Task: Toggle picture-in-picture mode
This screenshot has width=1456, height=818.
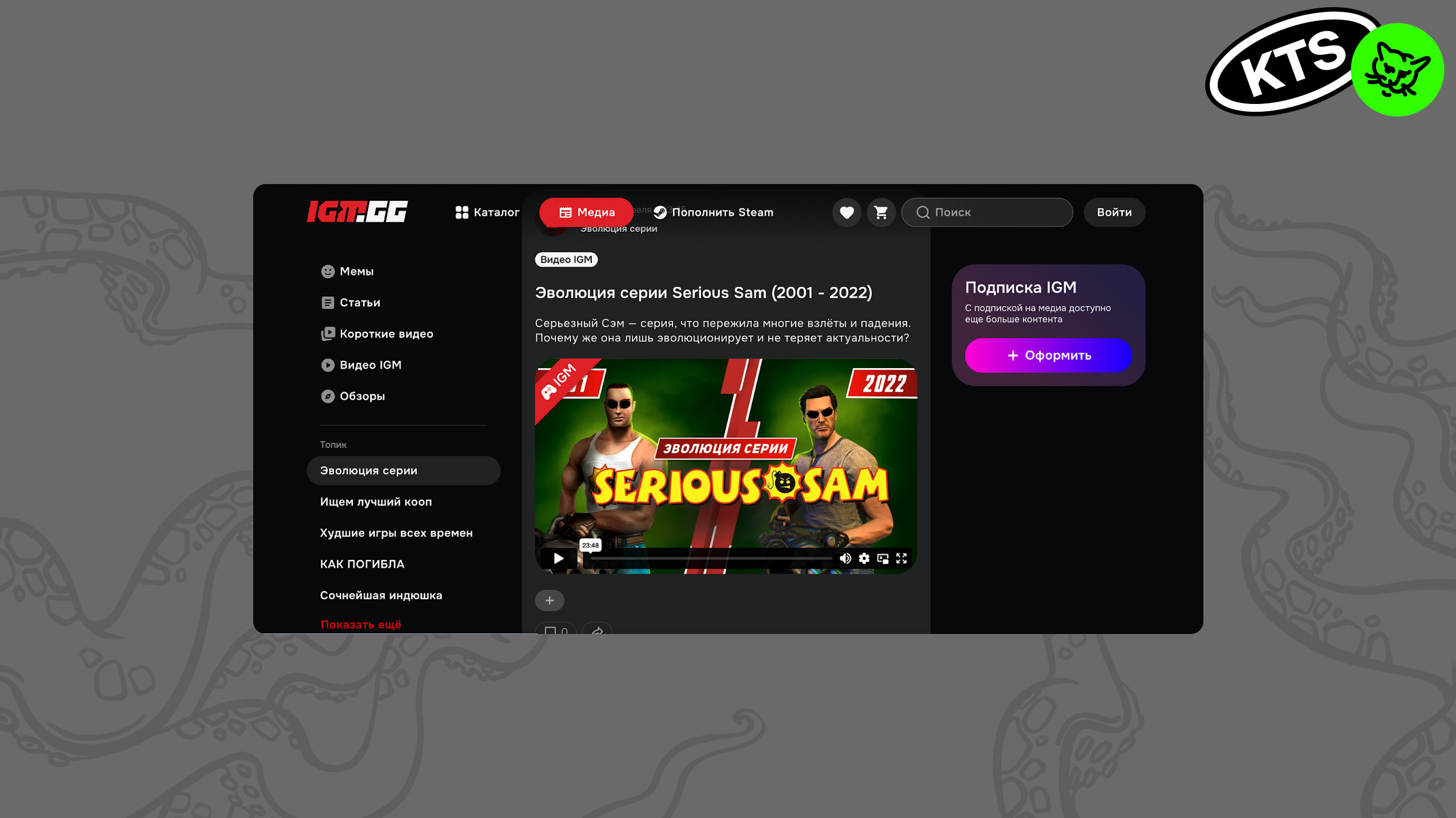Action: (x=883, y=558)
